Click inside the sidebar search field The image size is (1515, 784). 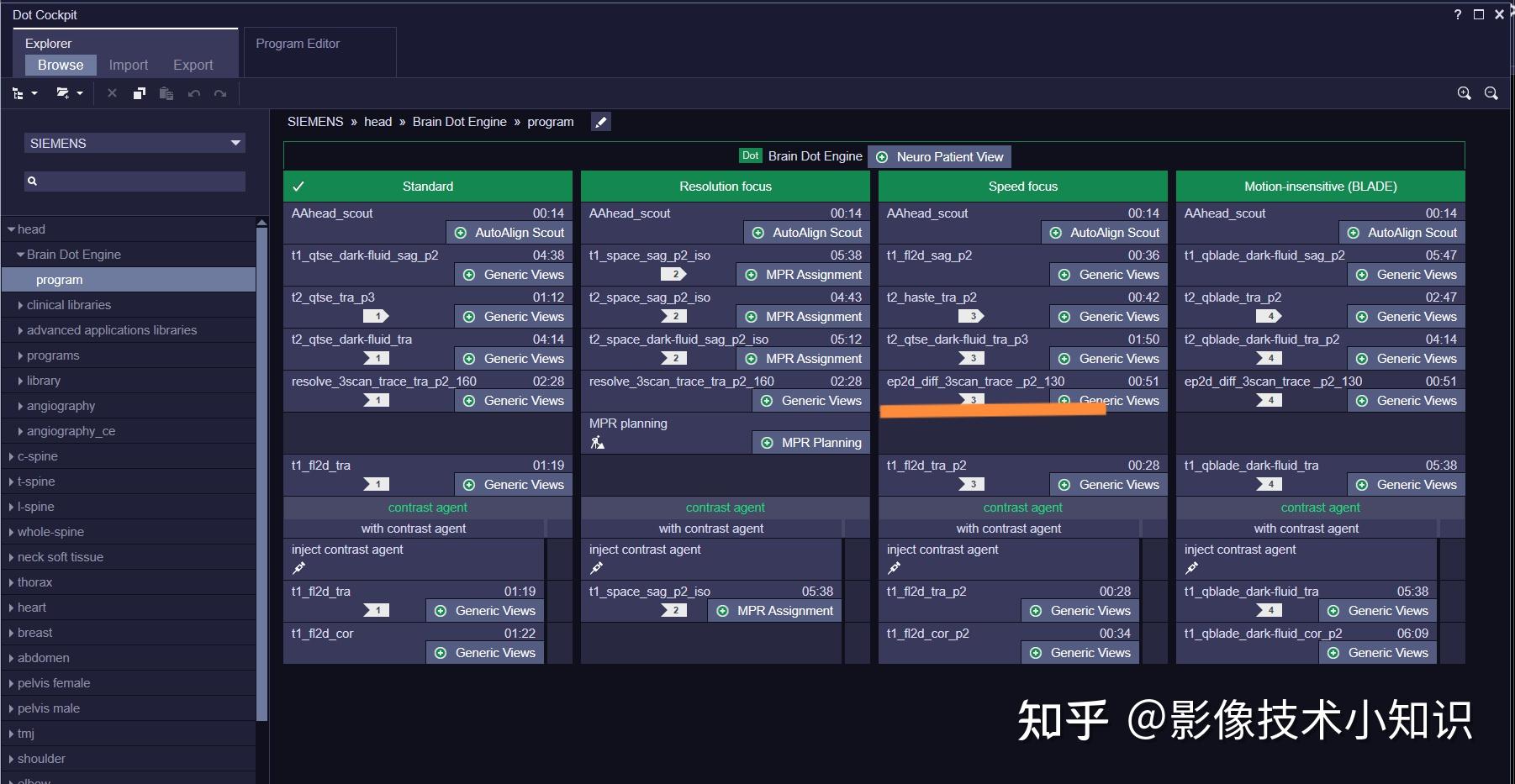click(135, 181)
